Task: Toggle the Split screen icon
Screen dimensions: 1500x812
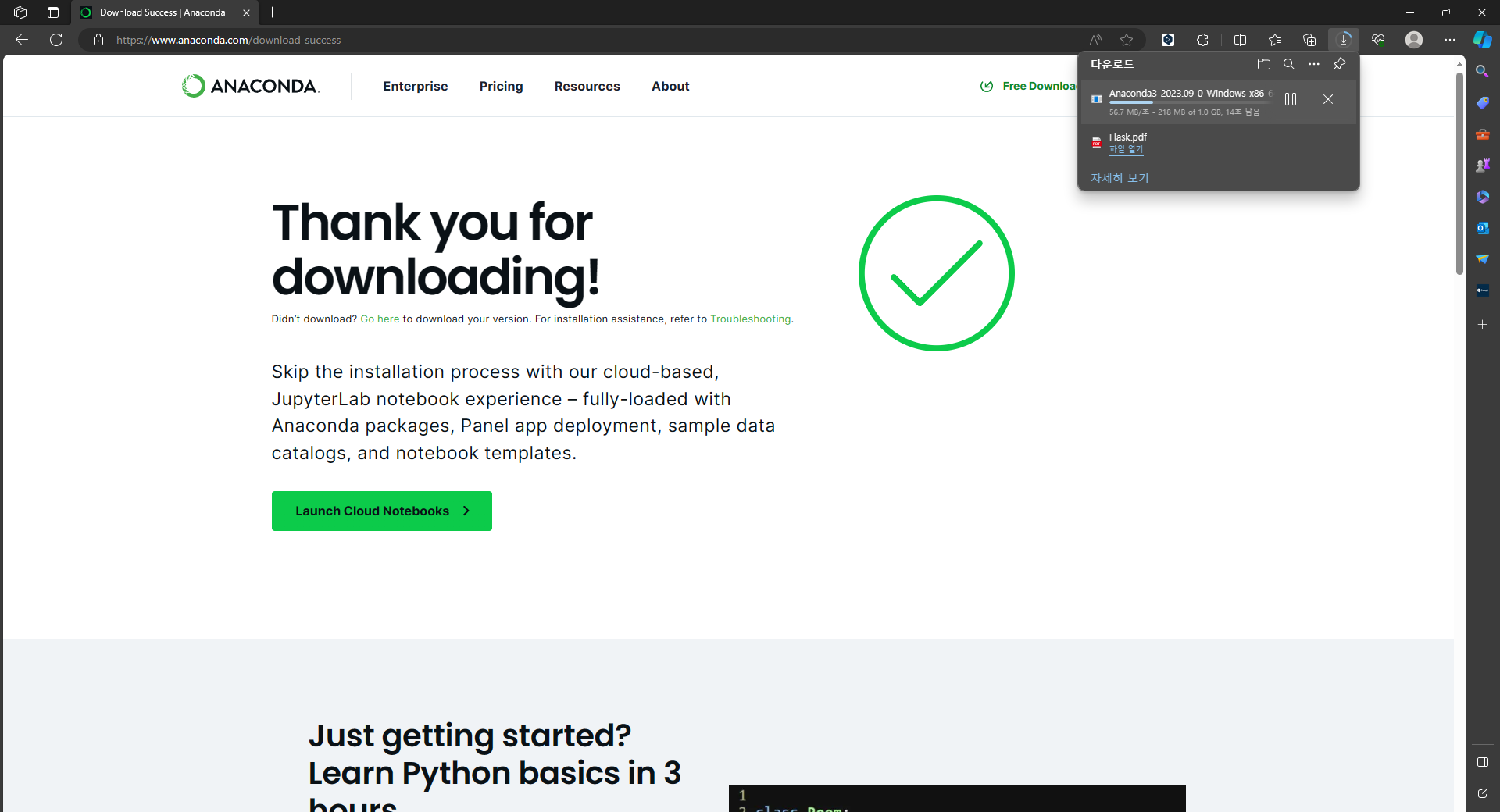Action: tap(1240, 40)
